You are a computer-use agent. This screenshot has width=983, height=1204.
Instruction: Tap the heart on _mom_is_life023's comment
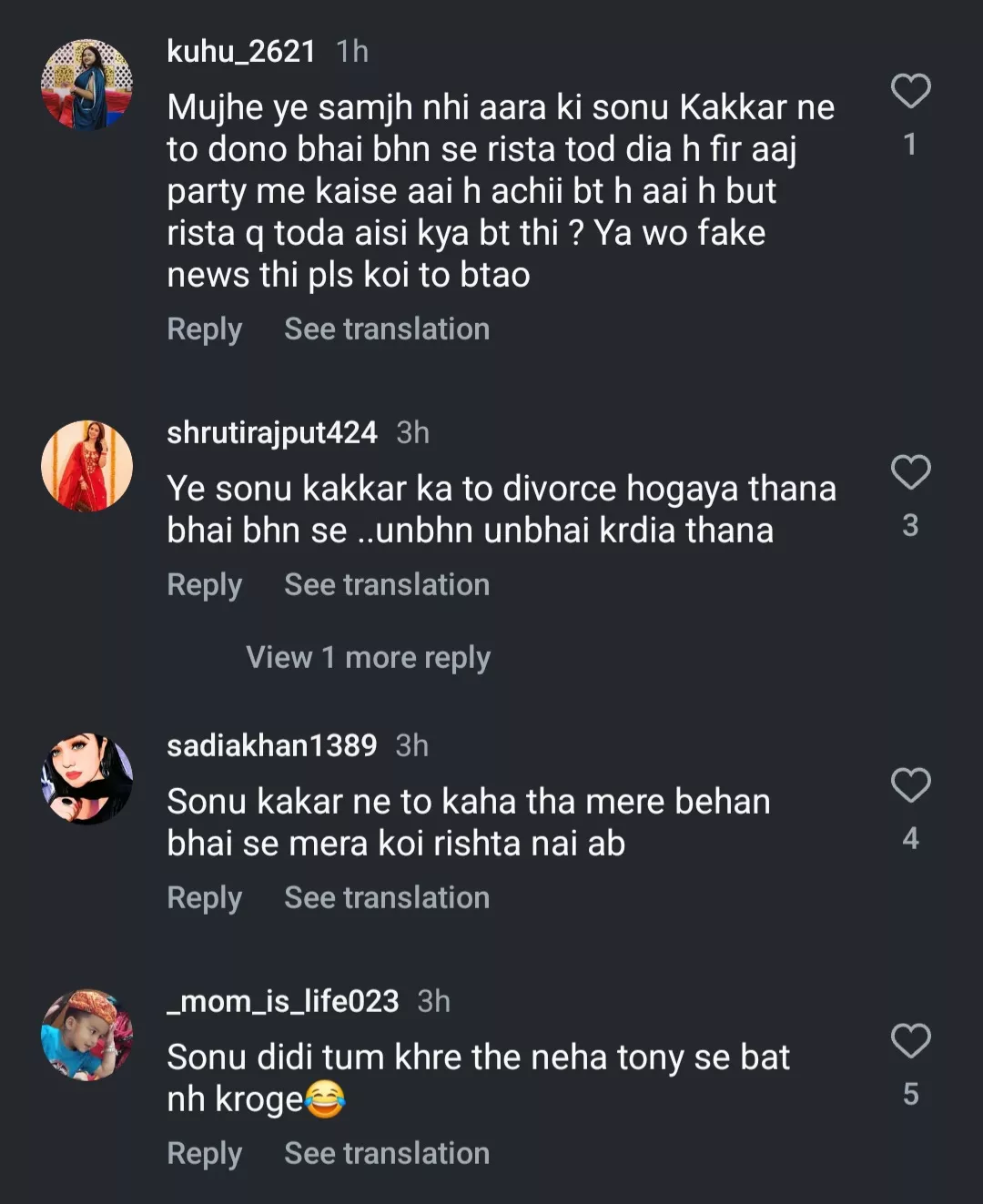point(910,1041)
